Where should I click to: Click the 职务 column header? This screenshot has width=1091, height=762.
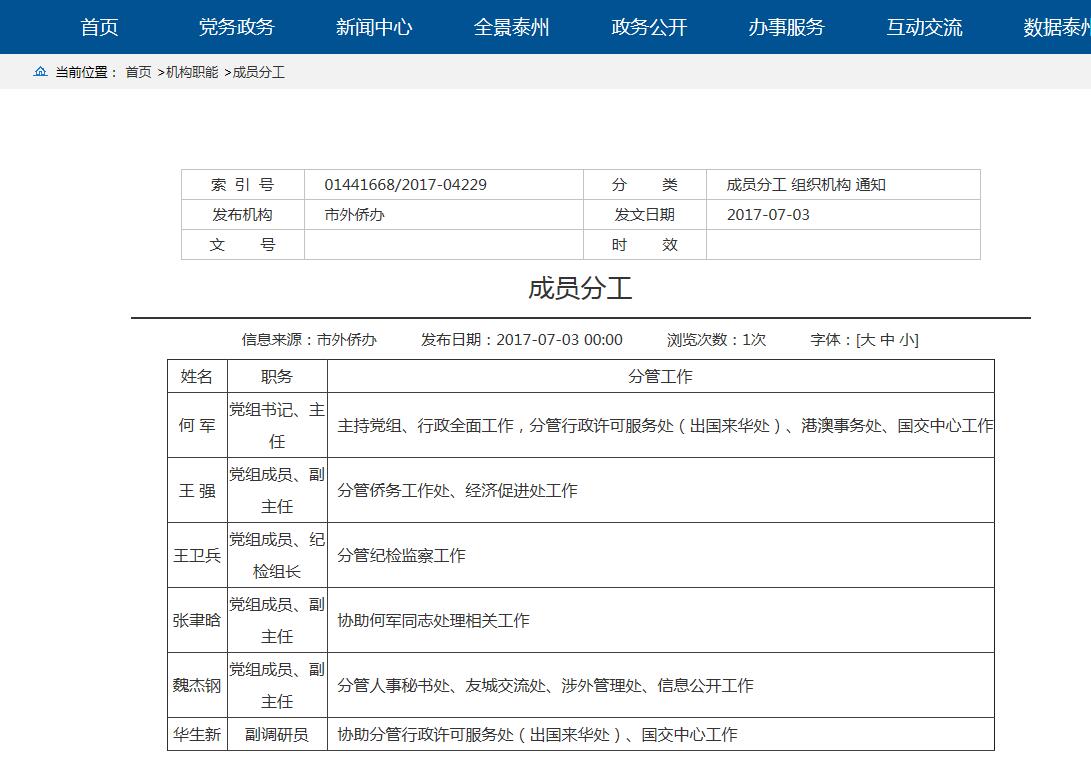[x=277, y=376]
